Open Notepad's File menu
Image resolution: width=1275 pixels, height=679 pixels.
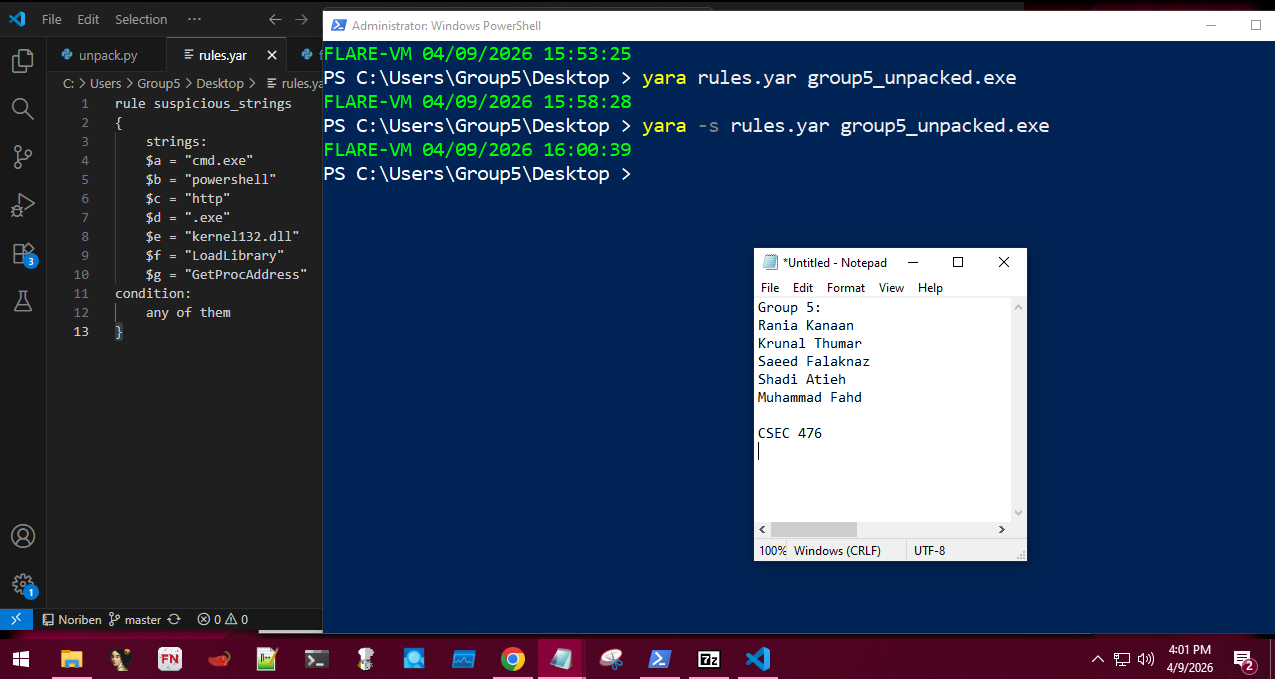coord(770,287)
